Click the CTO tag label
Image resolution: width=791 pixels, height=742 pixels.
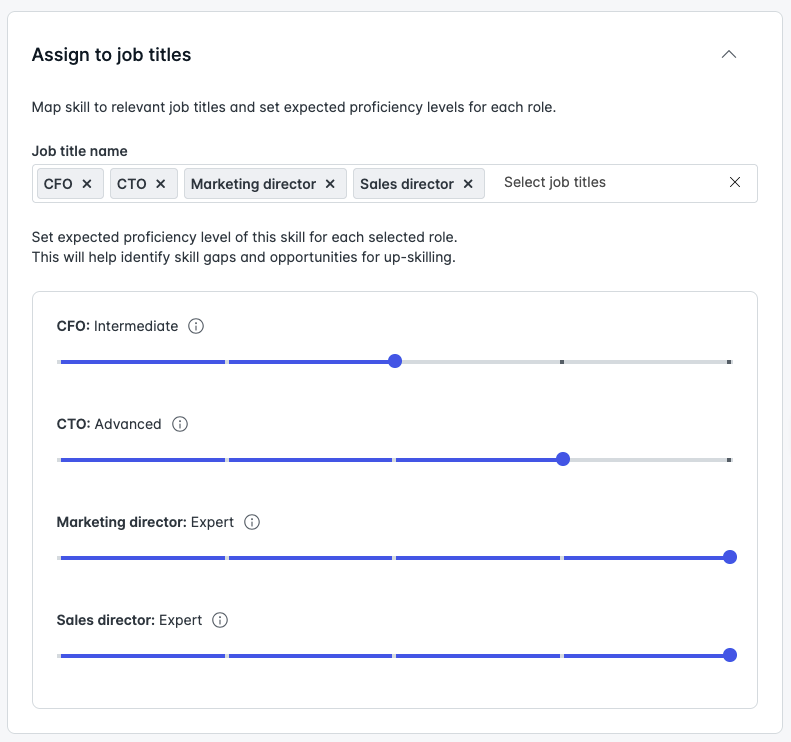132,184
